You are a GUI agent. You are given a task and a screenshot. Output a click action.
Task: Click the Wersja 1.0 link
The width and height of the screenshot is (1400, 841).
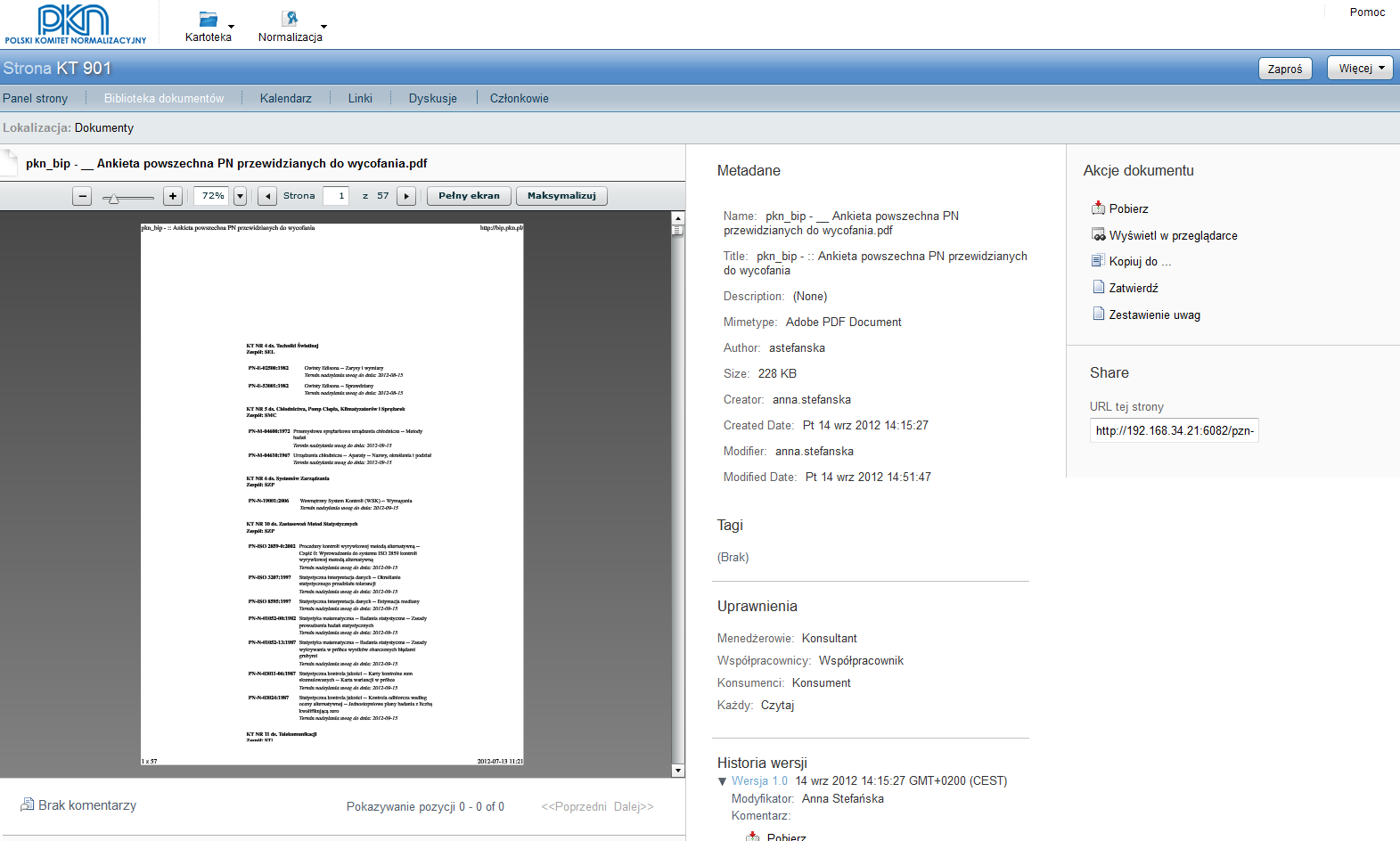tap(760, 781)
